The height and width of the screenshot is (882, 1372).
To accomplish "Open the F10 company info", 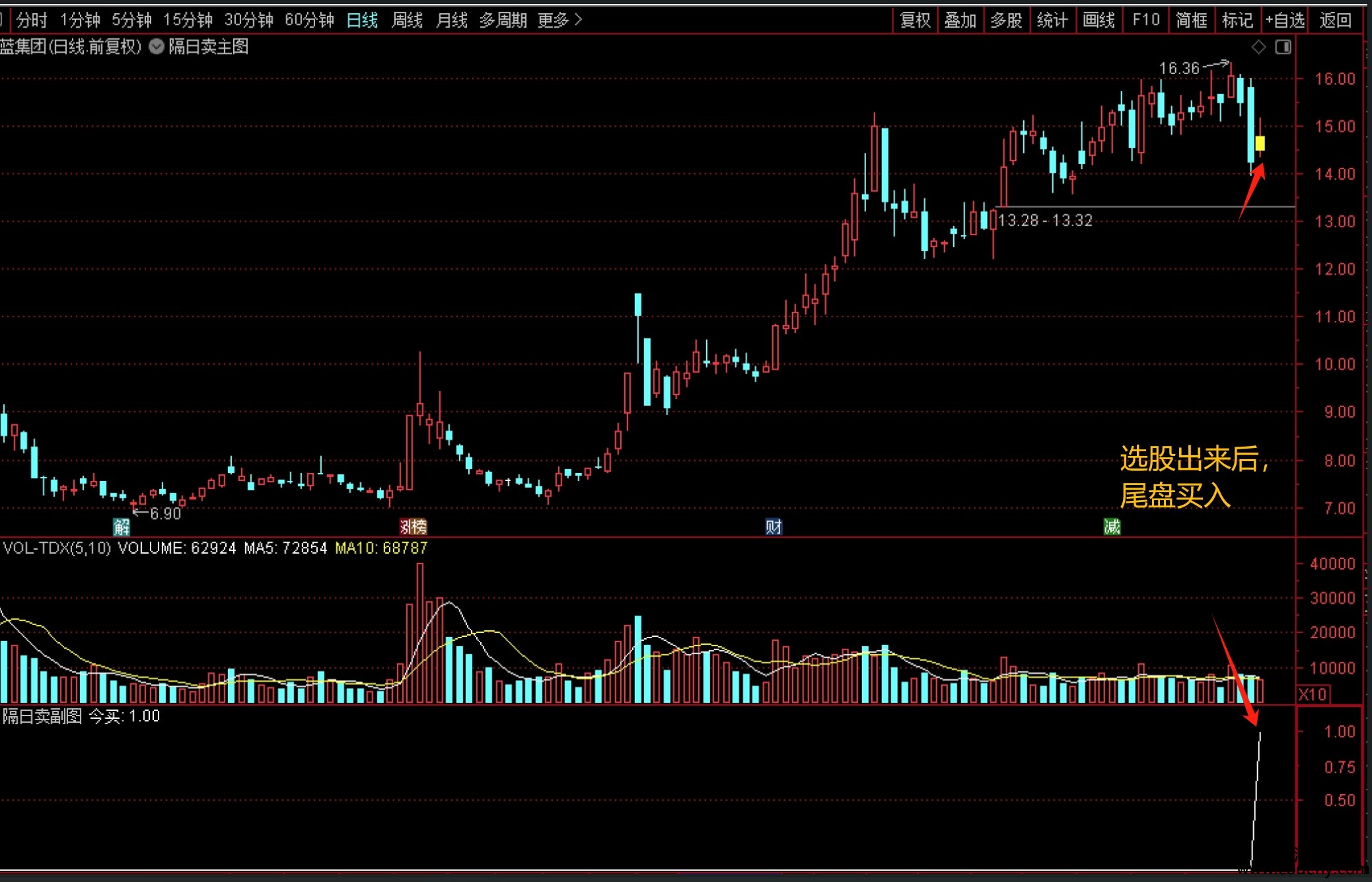I will coord(1145,20).
